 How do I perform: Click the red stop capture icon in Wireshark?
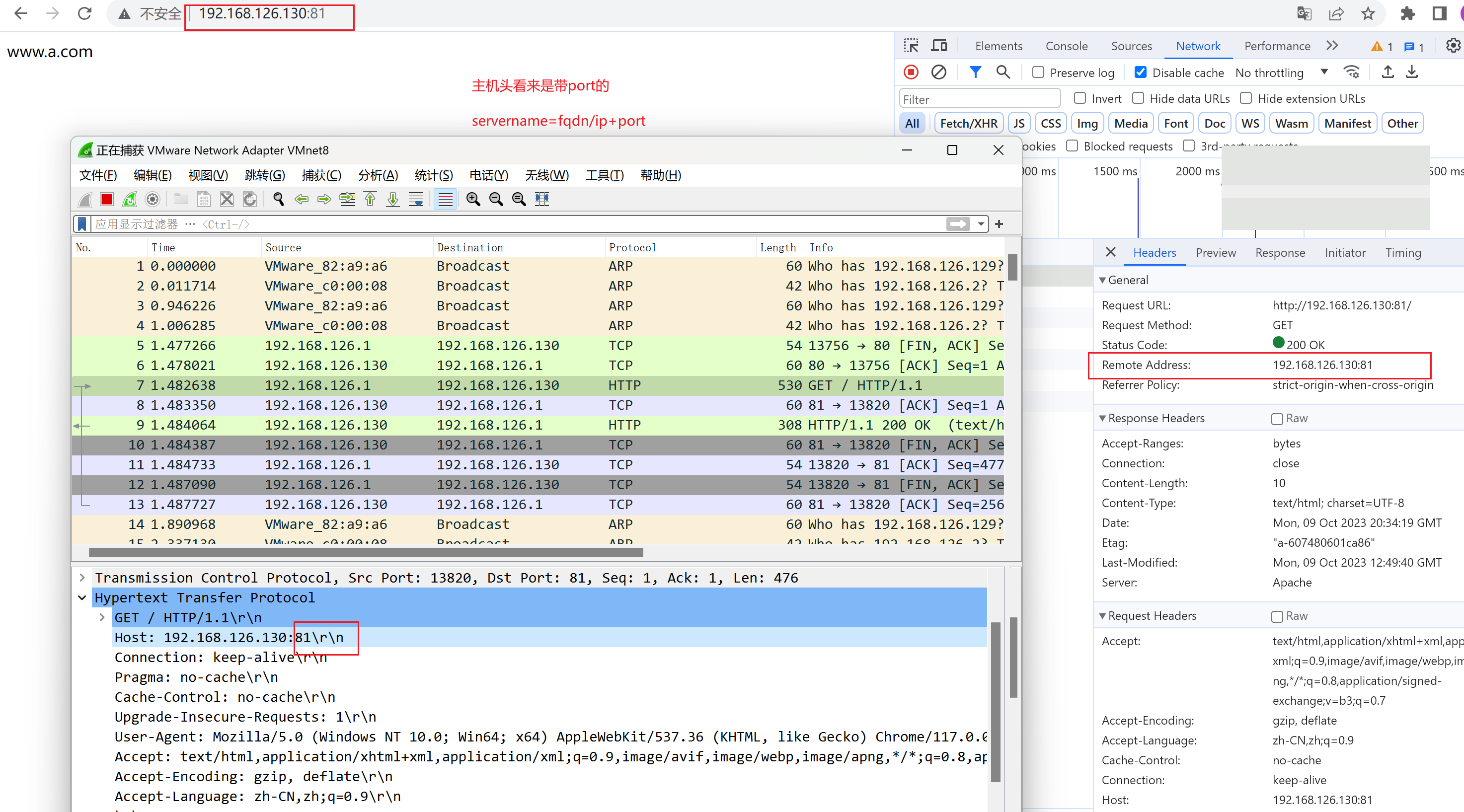coord(106,199)
